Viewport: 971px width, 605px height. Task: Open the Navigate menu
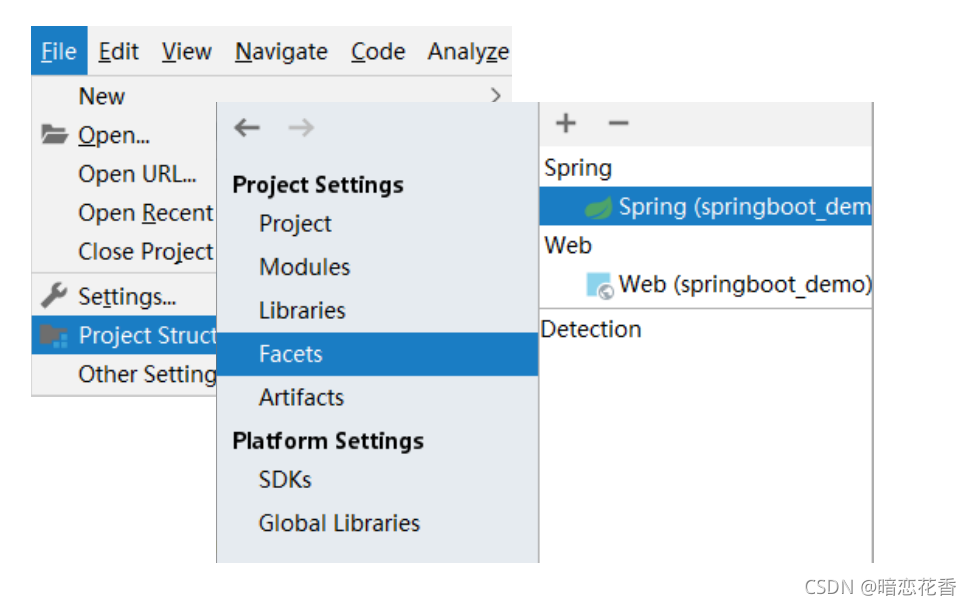[281, 52]
